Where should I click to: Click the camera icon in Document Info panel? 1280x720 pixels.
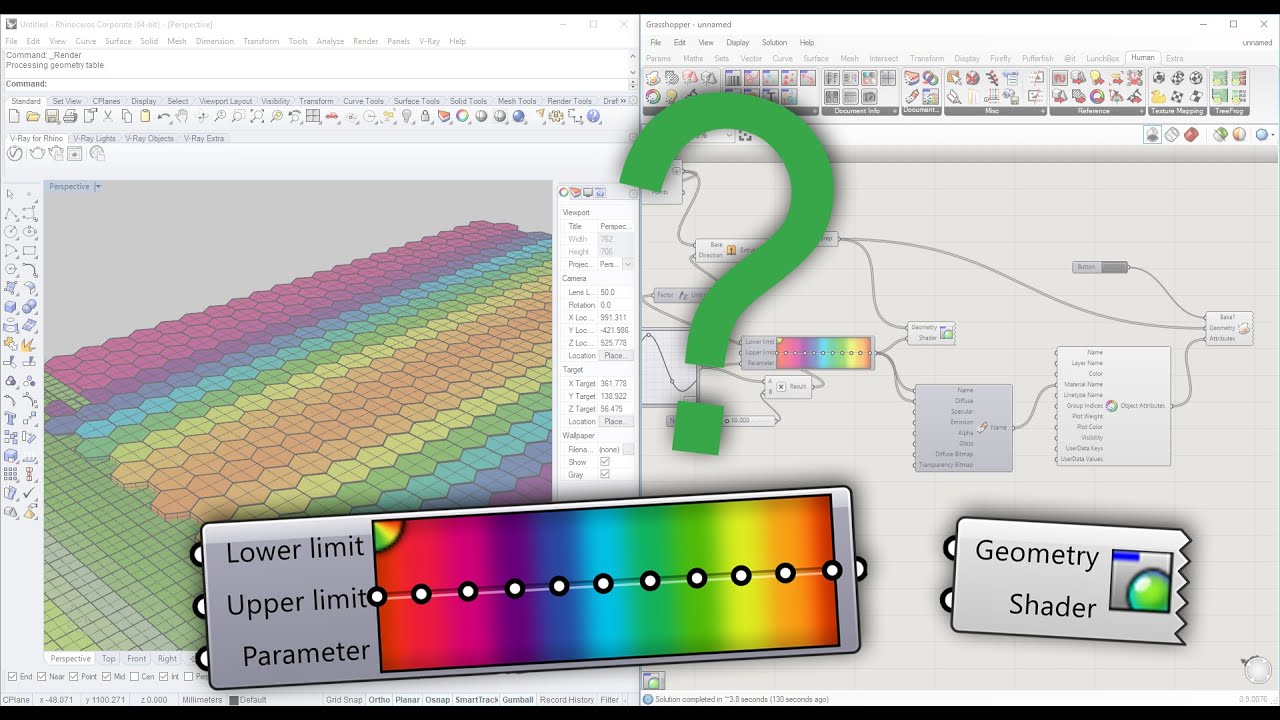(x=869, y=96)
